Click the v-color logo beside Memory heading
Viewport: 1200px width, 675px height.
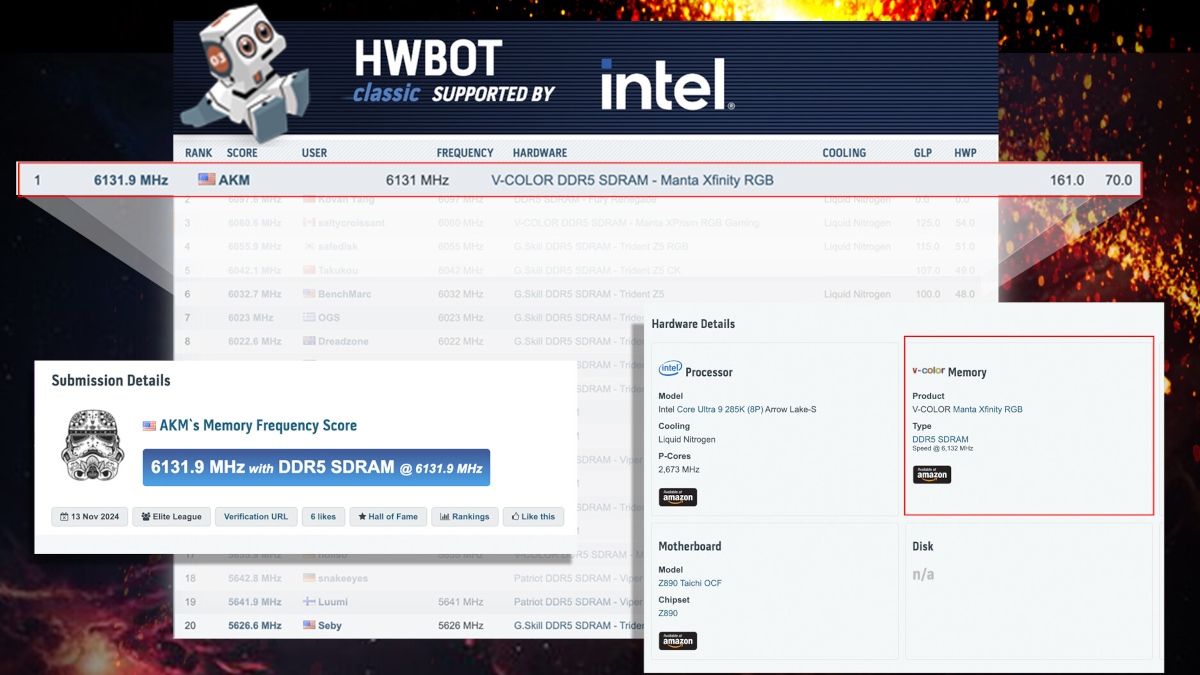click(x=928, y=371)
